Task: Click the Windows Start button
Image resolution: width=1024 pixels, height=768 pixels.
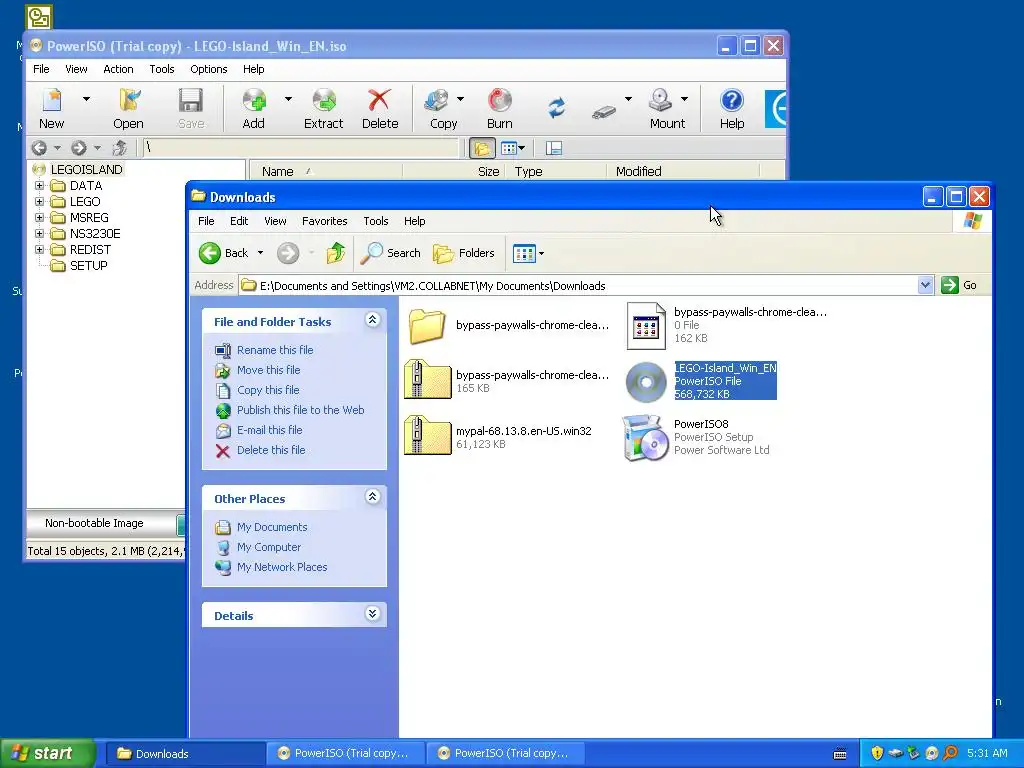Action: coord(47,754)
